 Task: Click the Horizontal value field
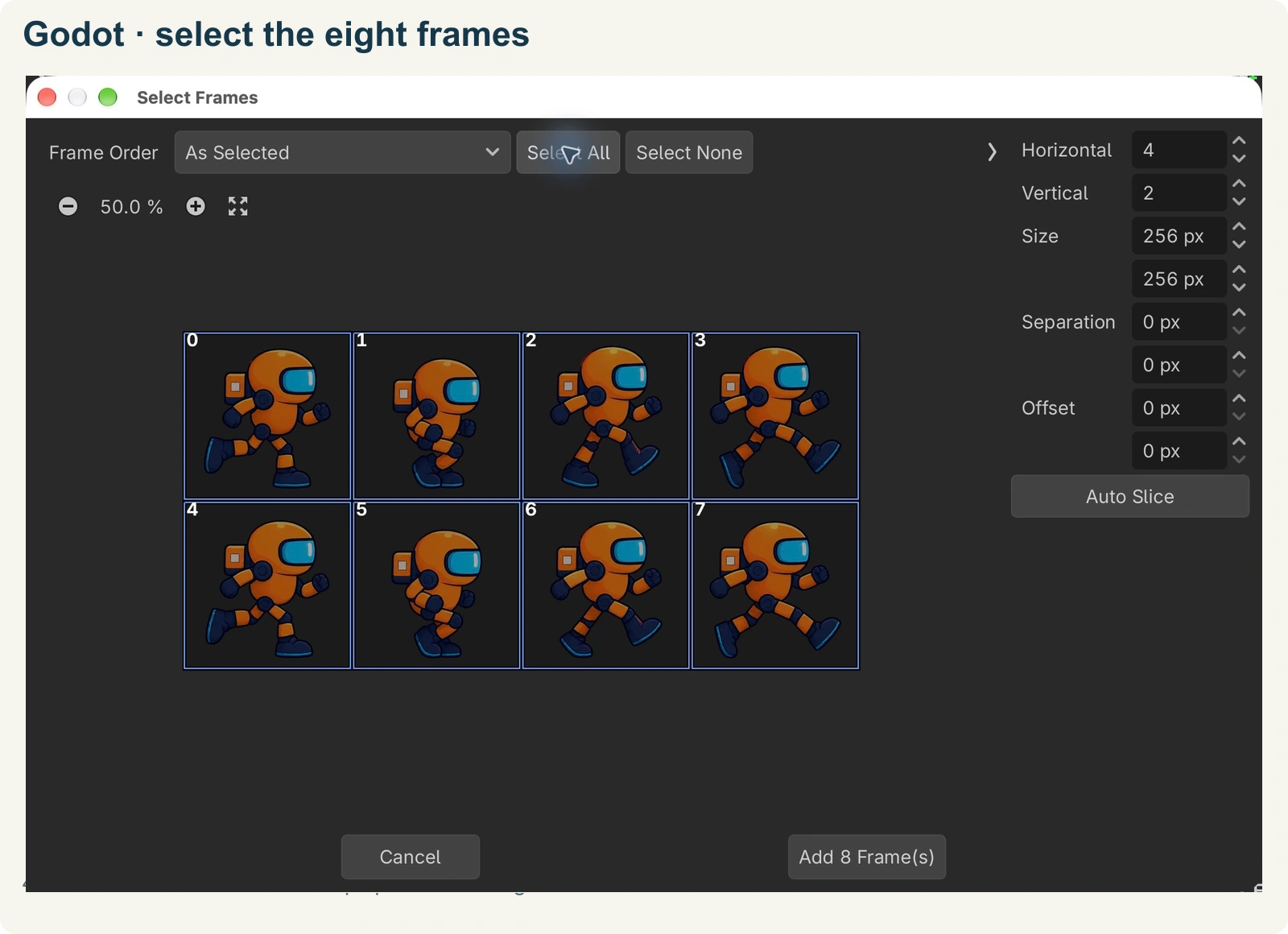point(1179,150)
